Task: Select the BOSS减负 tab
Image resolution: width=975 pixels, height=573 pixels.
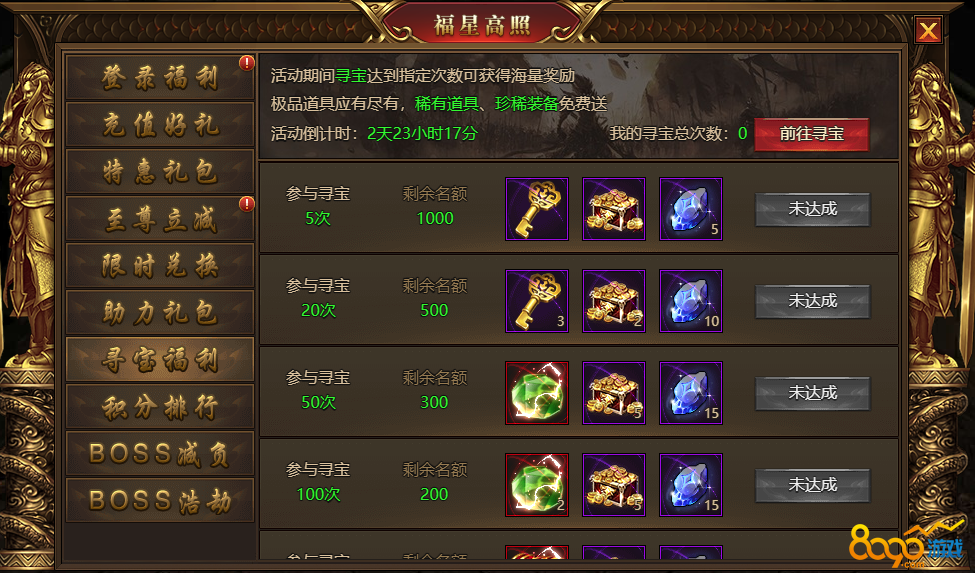Action: point(160,454)
